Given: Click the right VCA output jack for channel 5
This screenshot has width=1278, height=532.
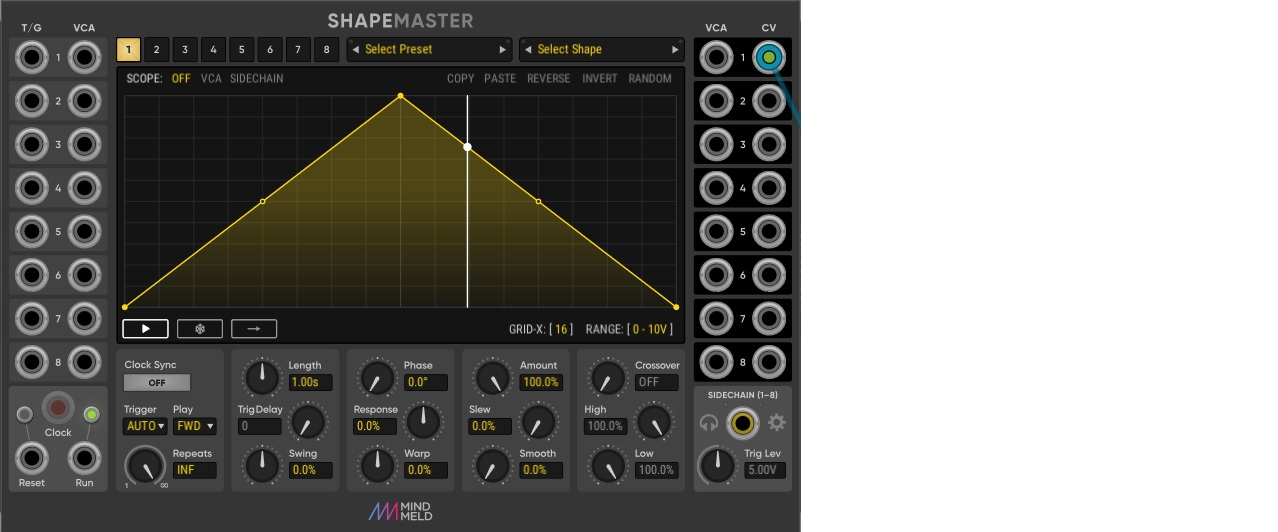Looking at the screenshot, I should point(717,231).
